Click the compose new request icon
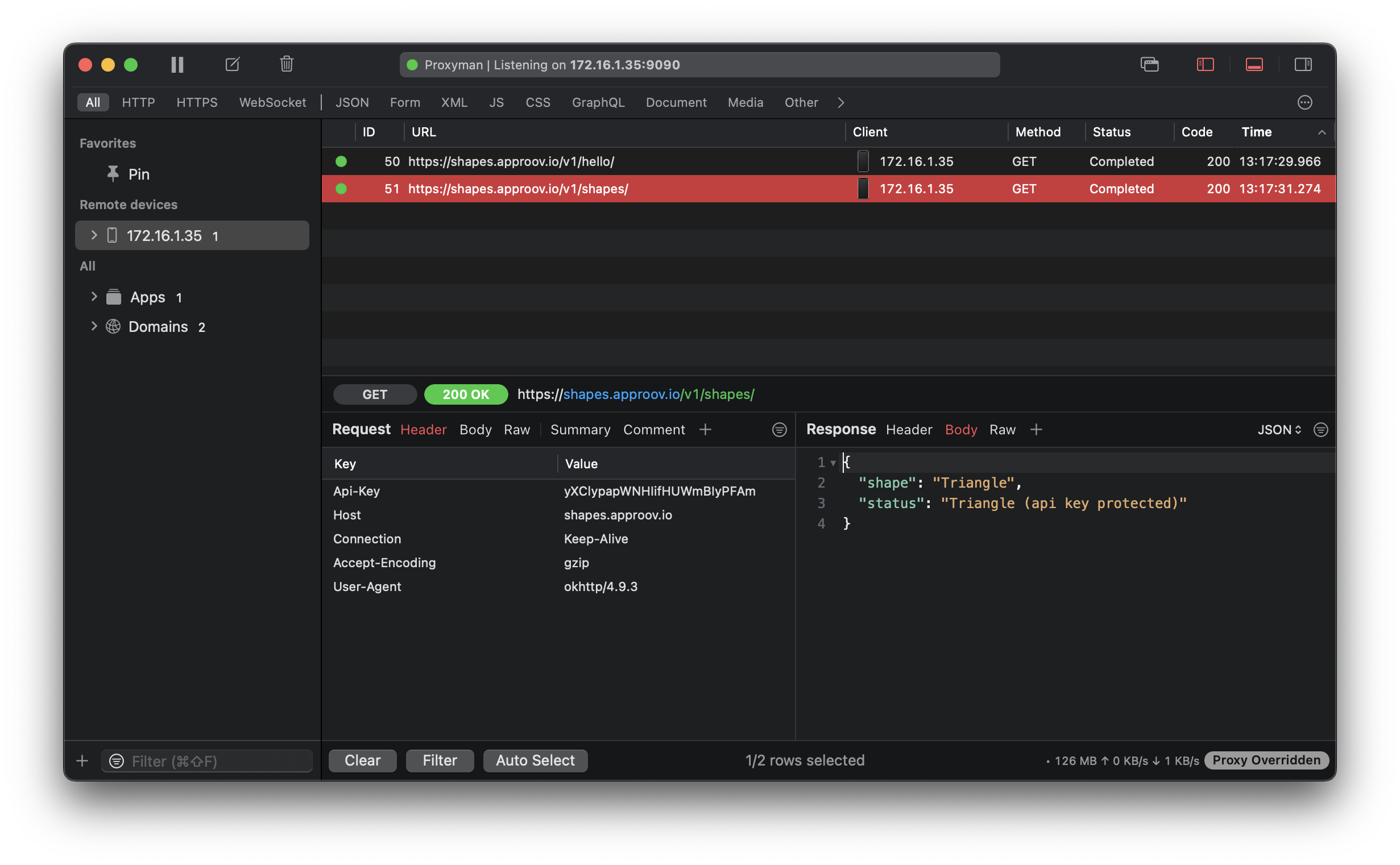The height and width of the screenshot is (865, 1400). 233,64
